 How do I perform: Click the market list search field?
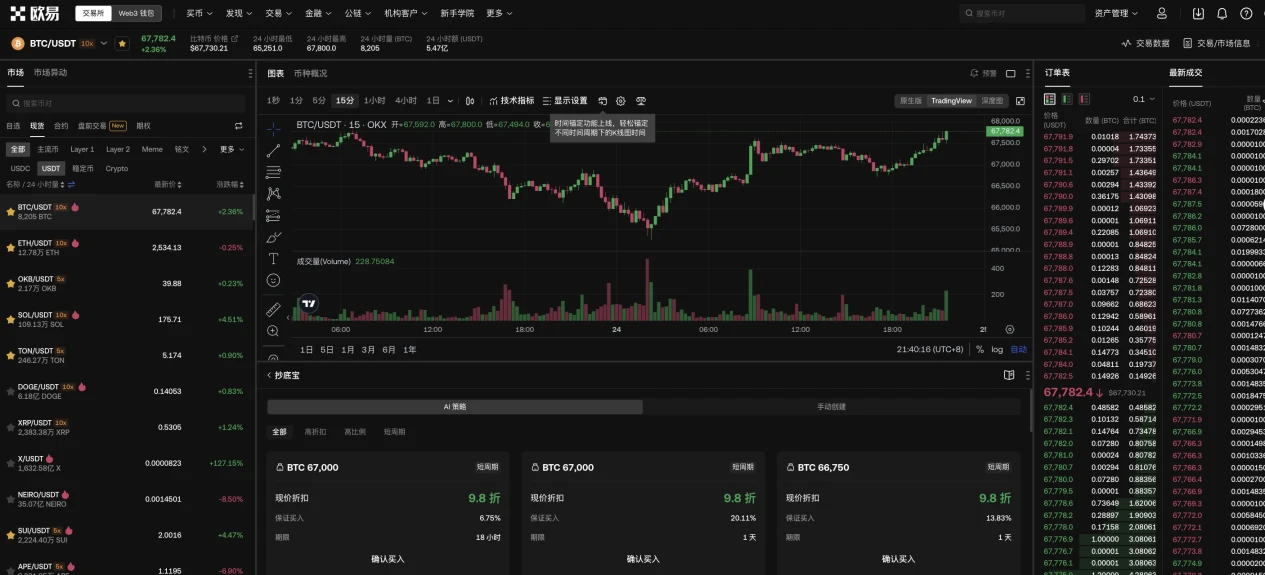click(125, 103)
